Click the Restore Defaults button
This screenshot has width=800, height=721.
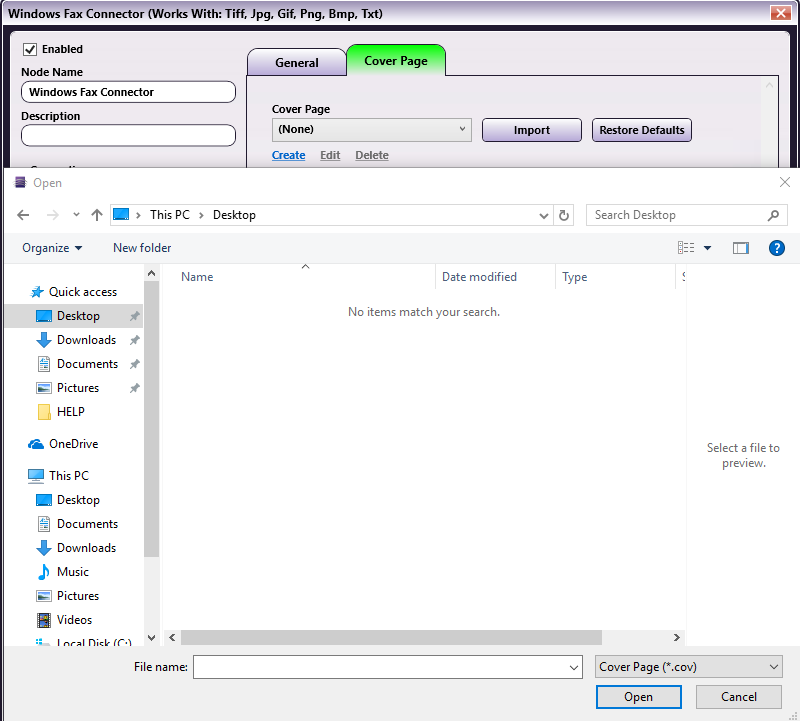[642, 130]
